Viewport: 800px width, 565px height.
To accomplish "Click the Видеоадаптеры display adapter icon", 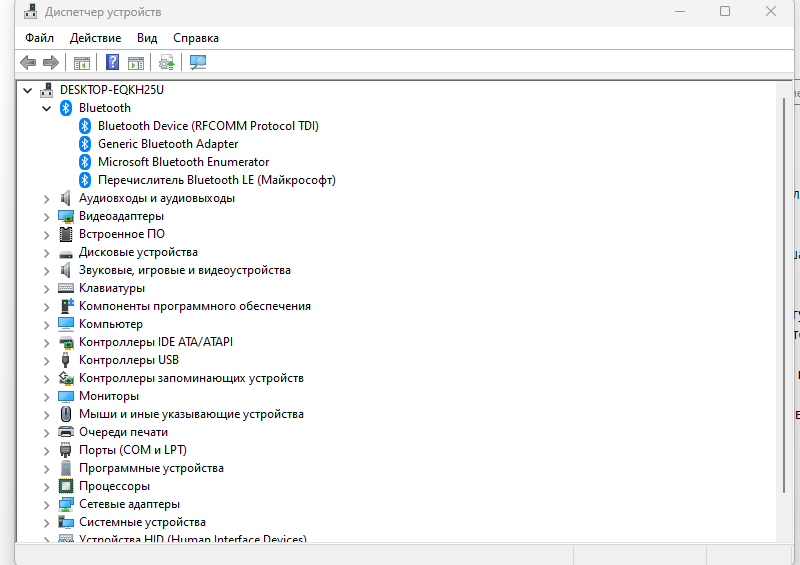I will click(x=66, y=216).
